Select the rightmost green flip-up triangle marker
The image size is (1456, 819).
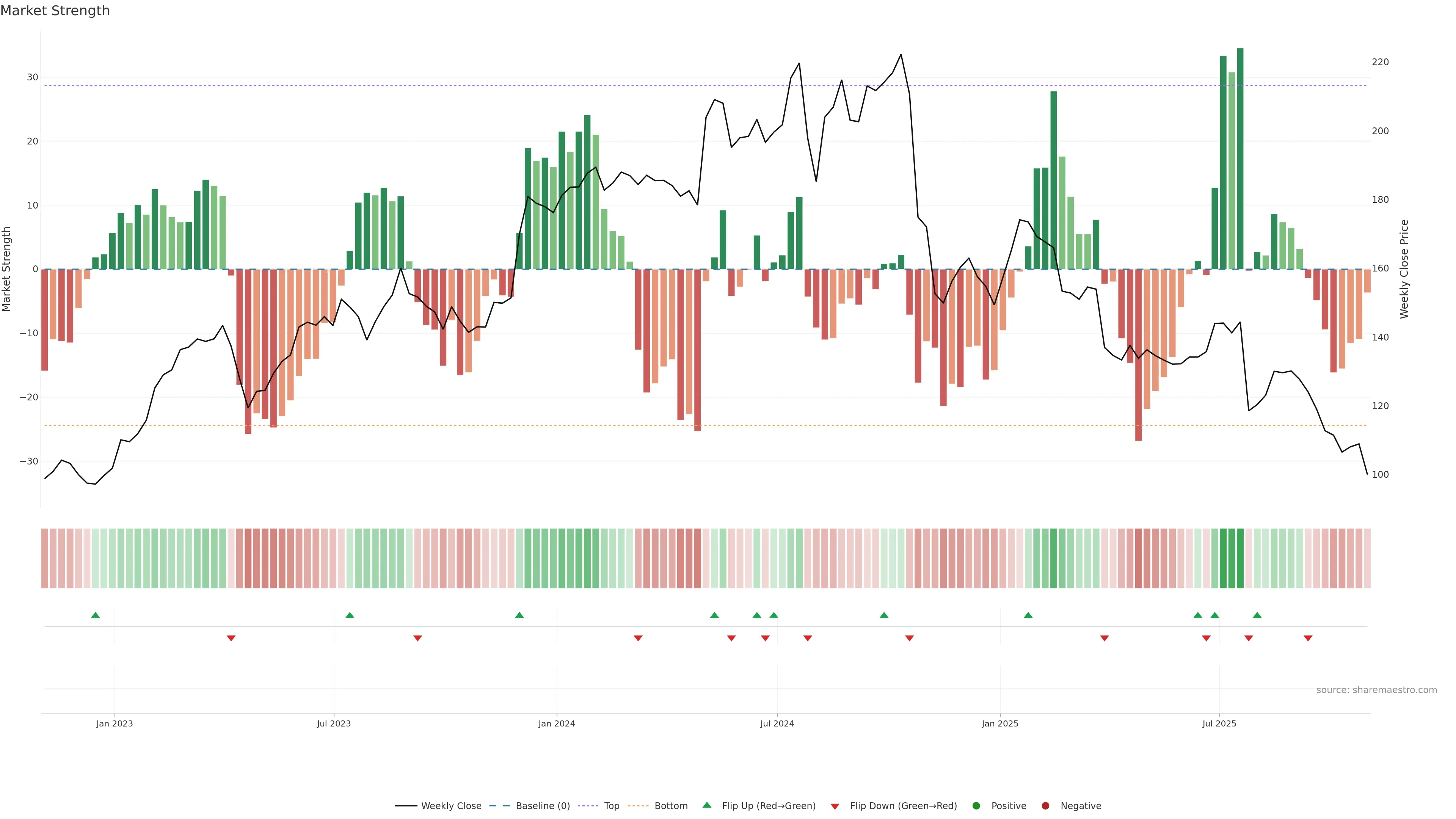(x=1257, y=615)
